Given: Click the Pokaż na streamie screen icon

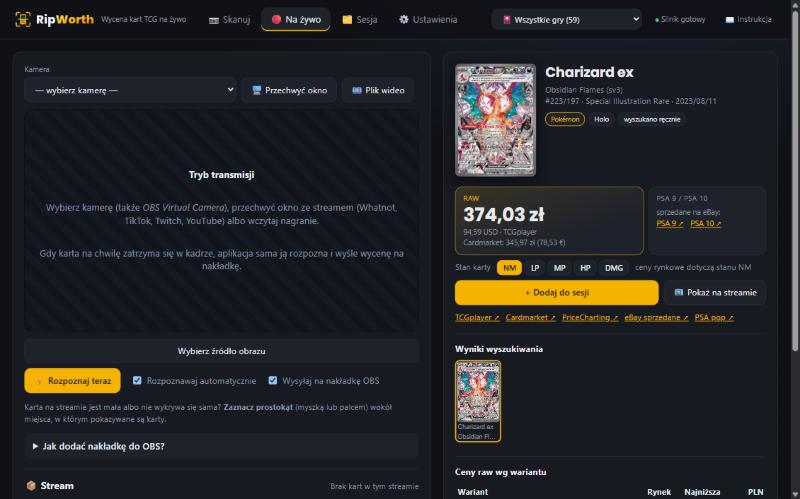Looking at the screenshot, I should [679, 292].
